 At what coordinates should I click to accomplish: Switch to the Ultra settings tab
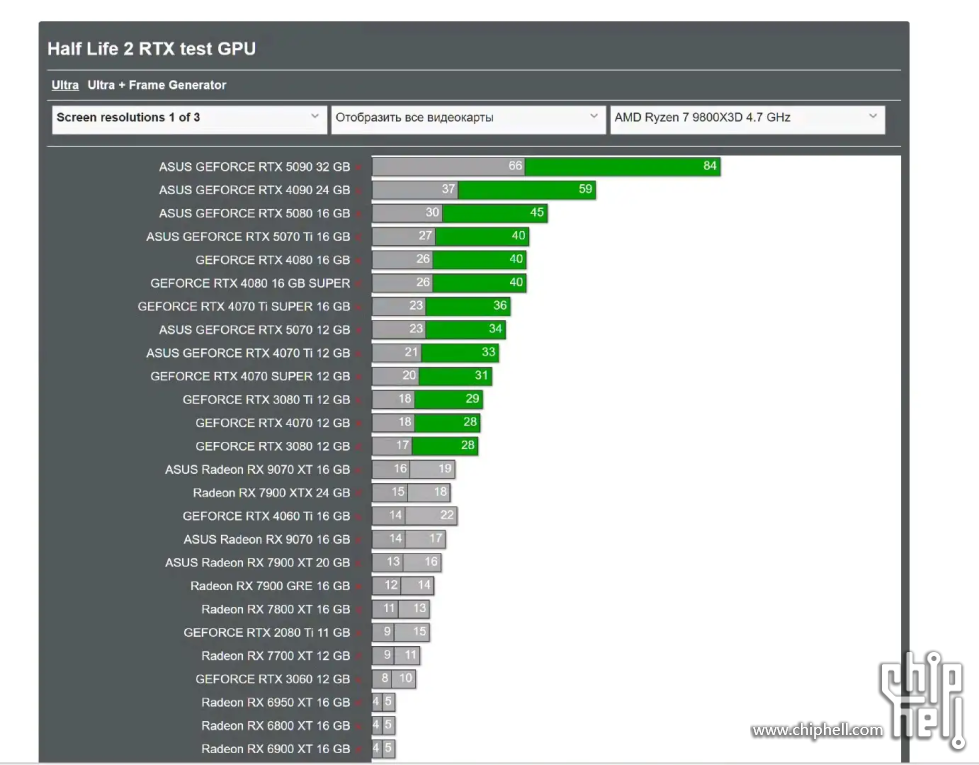tap(65, 85)
